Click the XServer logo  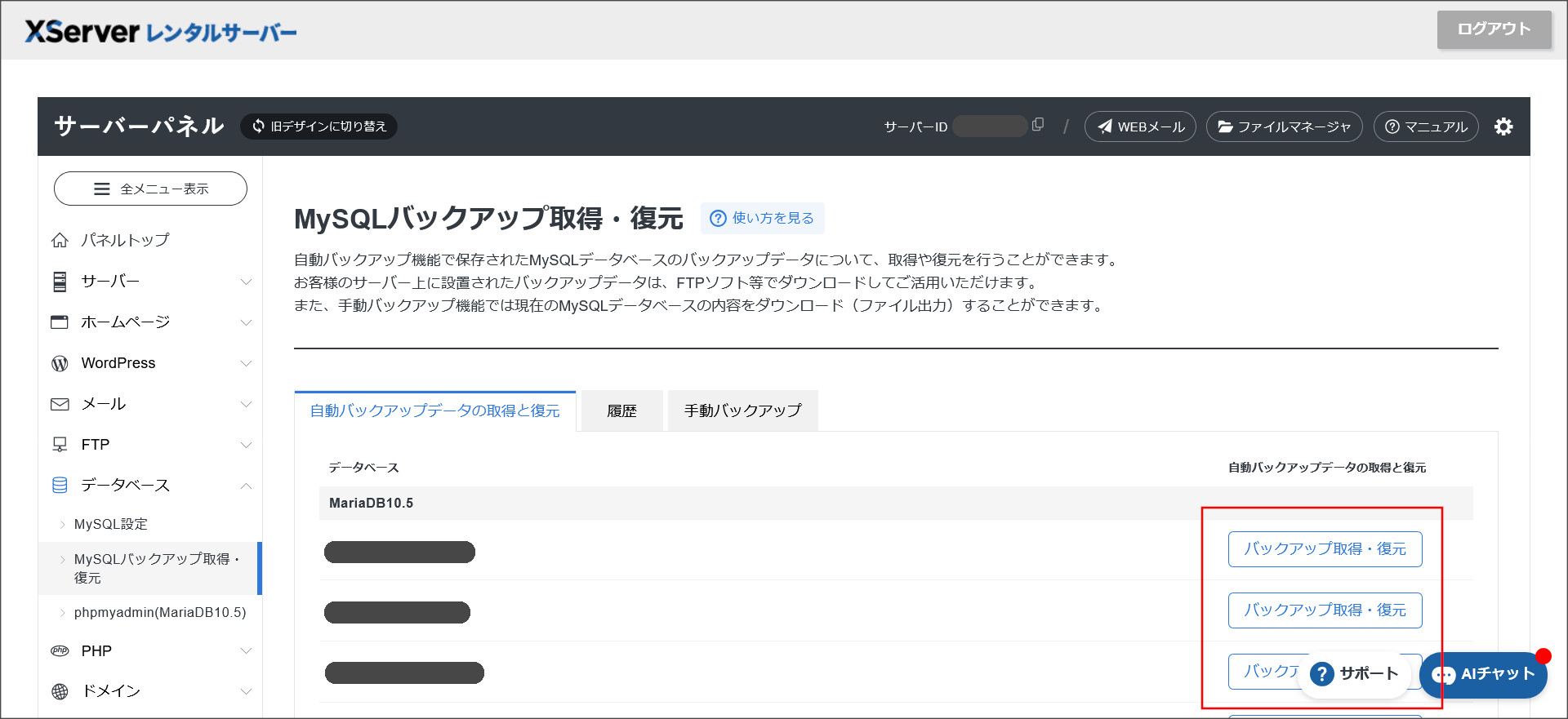coord(161,32)
